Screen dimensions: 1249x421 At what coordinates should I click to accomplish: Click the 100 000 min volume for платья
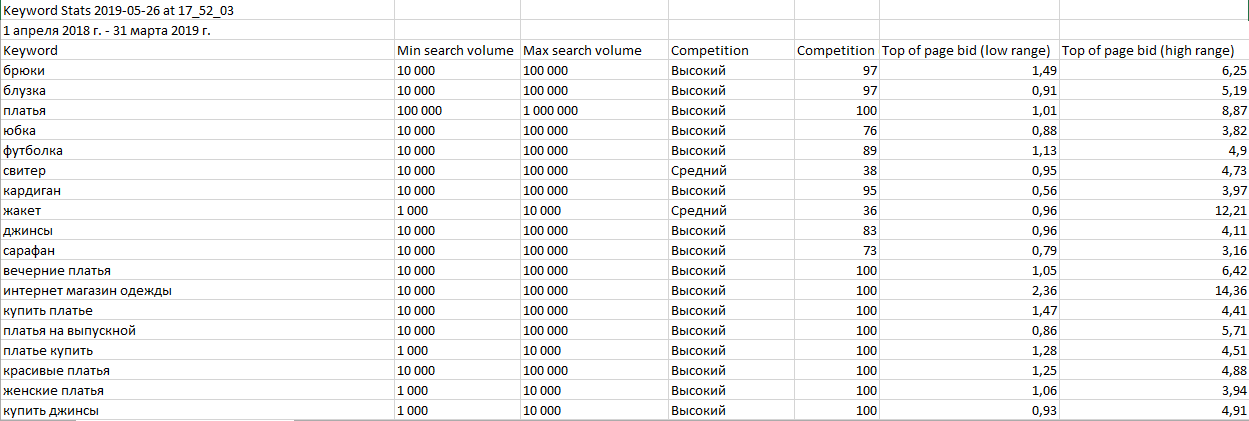[x=457, y=110]
